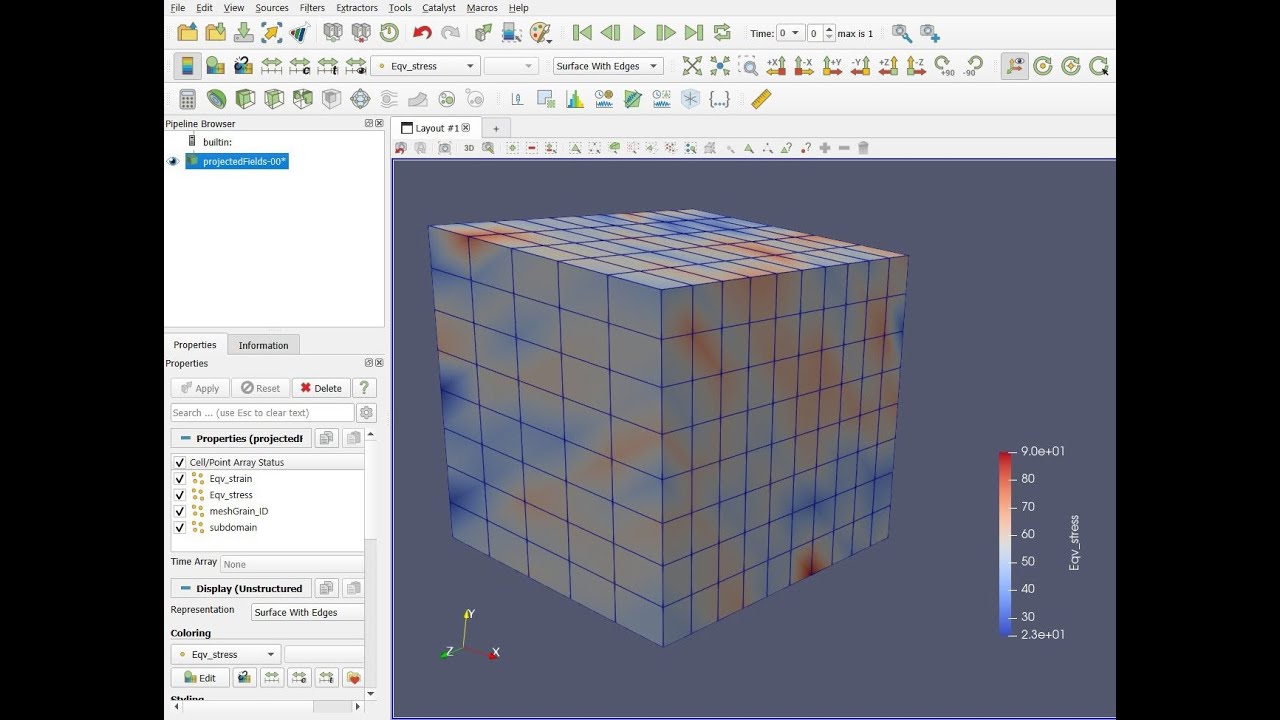Rescale to data range icon
1280x720 pixels.
pos(271,66)
